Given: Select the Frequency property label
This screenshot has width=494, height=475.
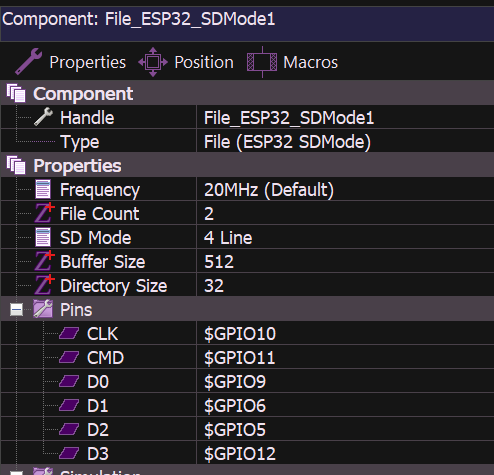Looking at the screenshot, I should coord(100,190).
